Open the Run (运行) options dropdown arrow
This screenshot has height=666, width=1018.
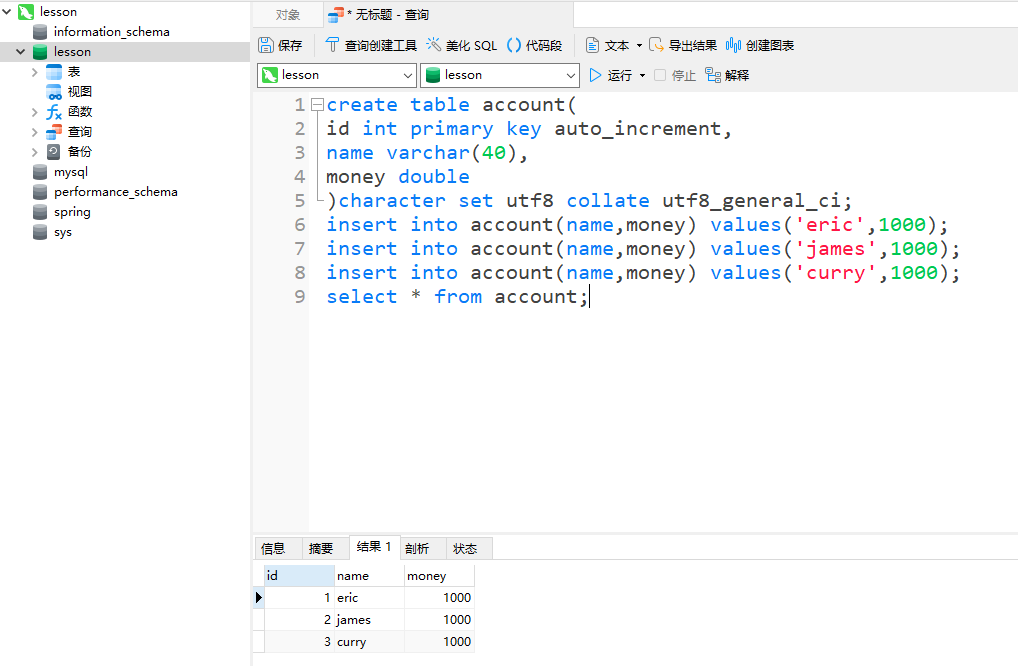643,75
